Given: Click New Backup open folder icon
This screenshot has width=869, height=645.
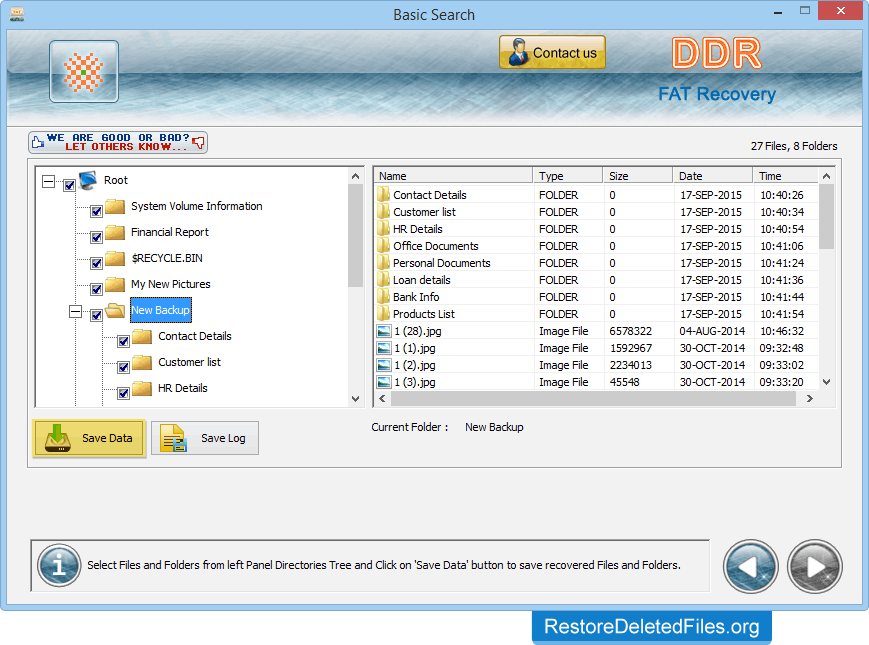Looking at the screenshot, I should (x=115, y=310).
